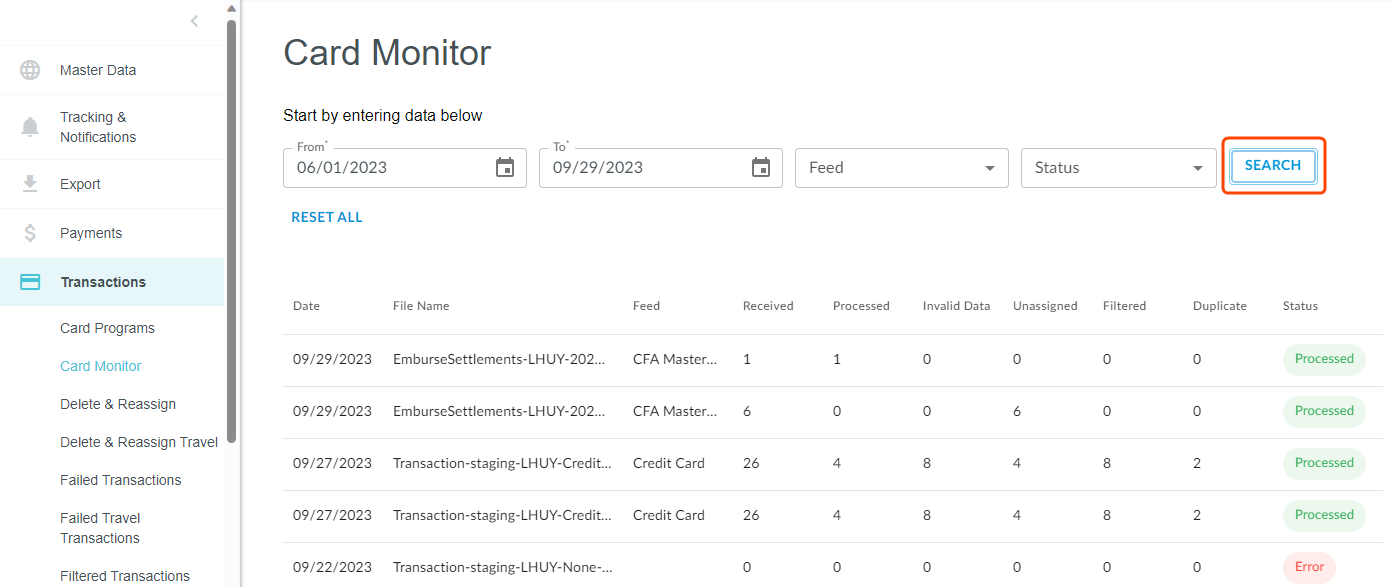Go to Failed Transactions page
The height and width of the screenshot is (587, 1394).
pyautogui.click(x=120, y=480)
